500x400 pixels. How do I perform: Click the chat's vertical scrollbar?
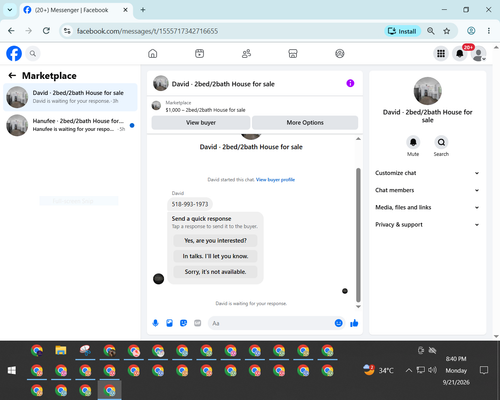(358, 235)
